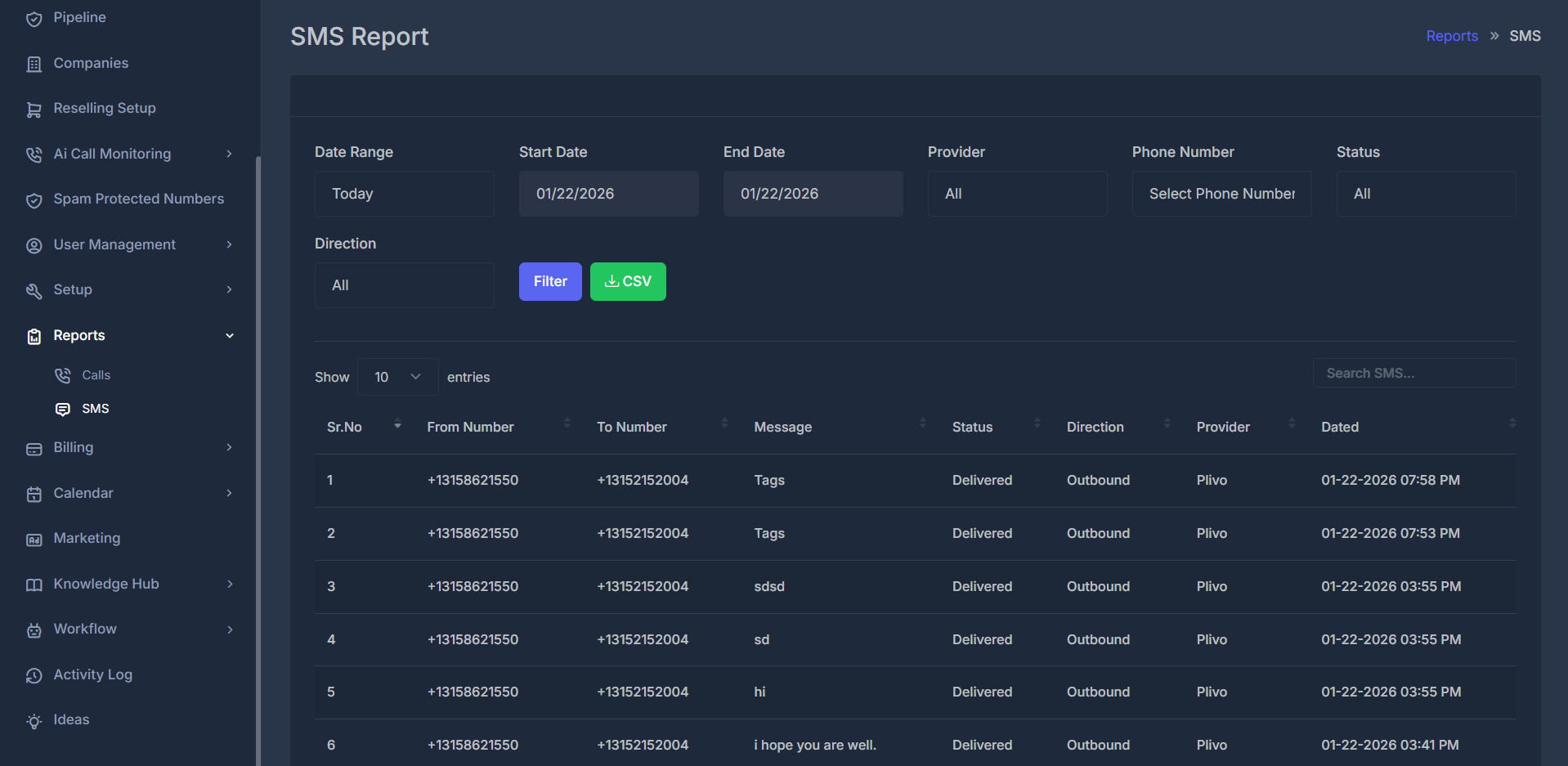Open the Calls phone icon under Reports
Screen dimensions: 1568x766
(x=62, y=375)
